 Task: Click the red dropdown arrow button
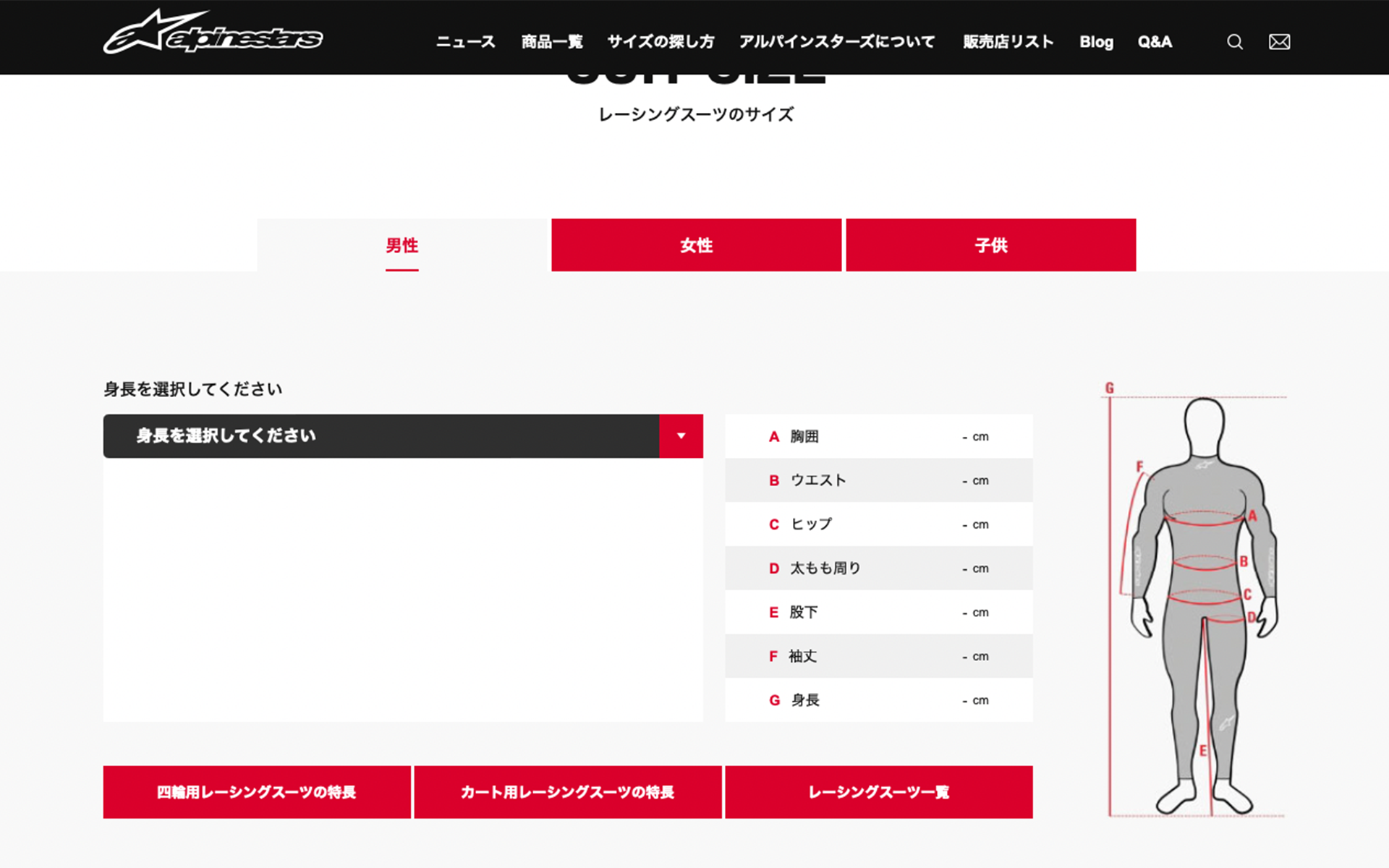[681, 435]
